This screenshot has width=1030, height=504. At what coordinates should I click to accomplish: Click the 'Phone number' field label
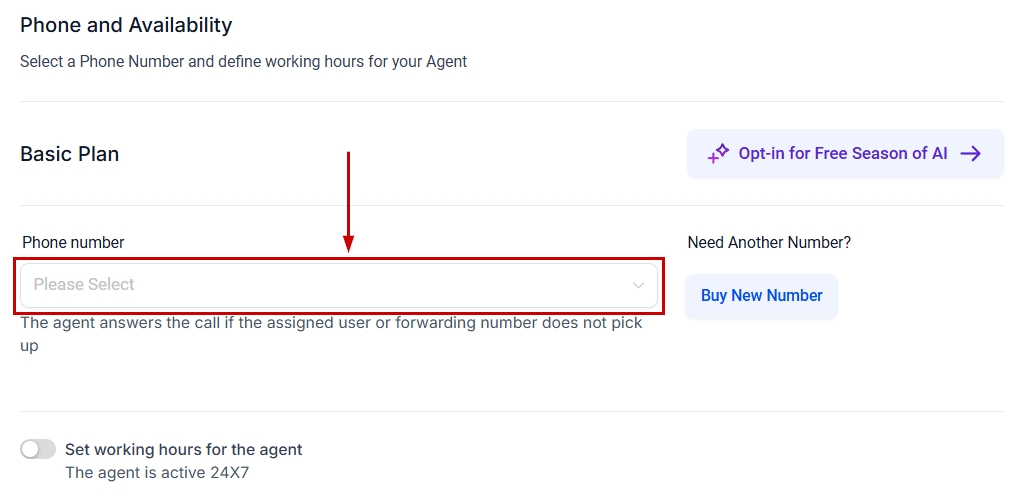tap(73, 242)
